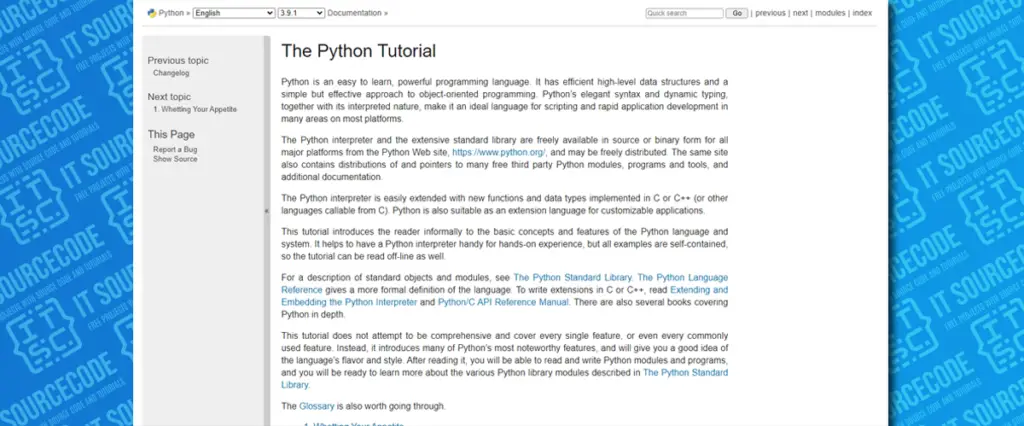Collapse sidebar with the arrow handle
Viewport: 1024px width, 426px height.
[x=266, y=211]
